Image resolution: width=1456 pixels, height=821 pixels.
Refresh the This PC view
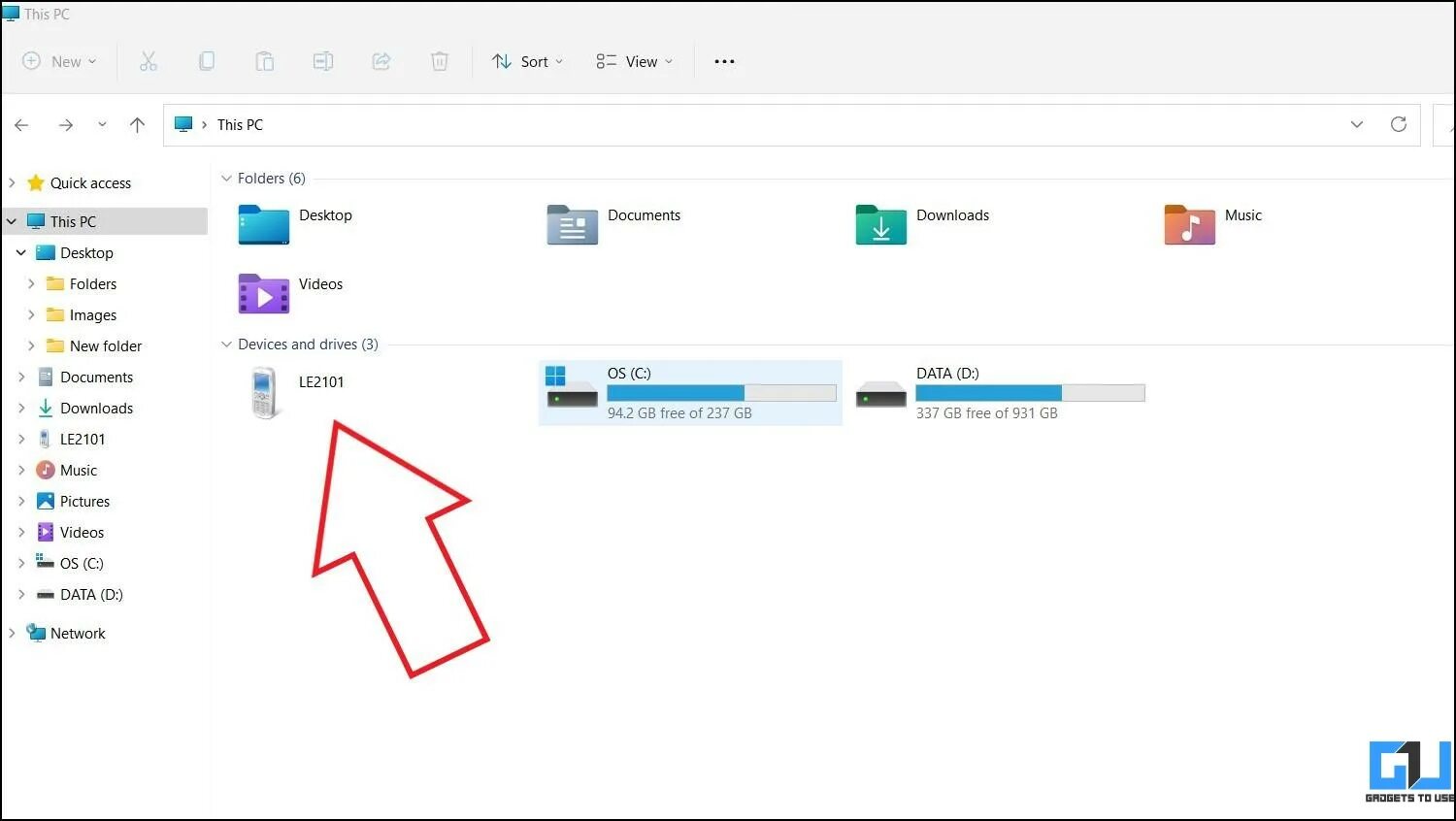click(x=1399, y=124)
